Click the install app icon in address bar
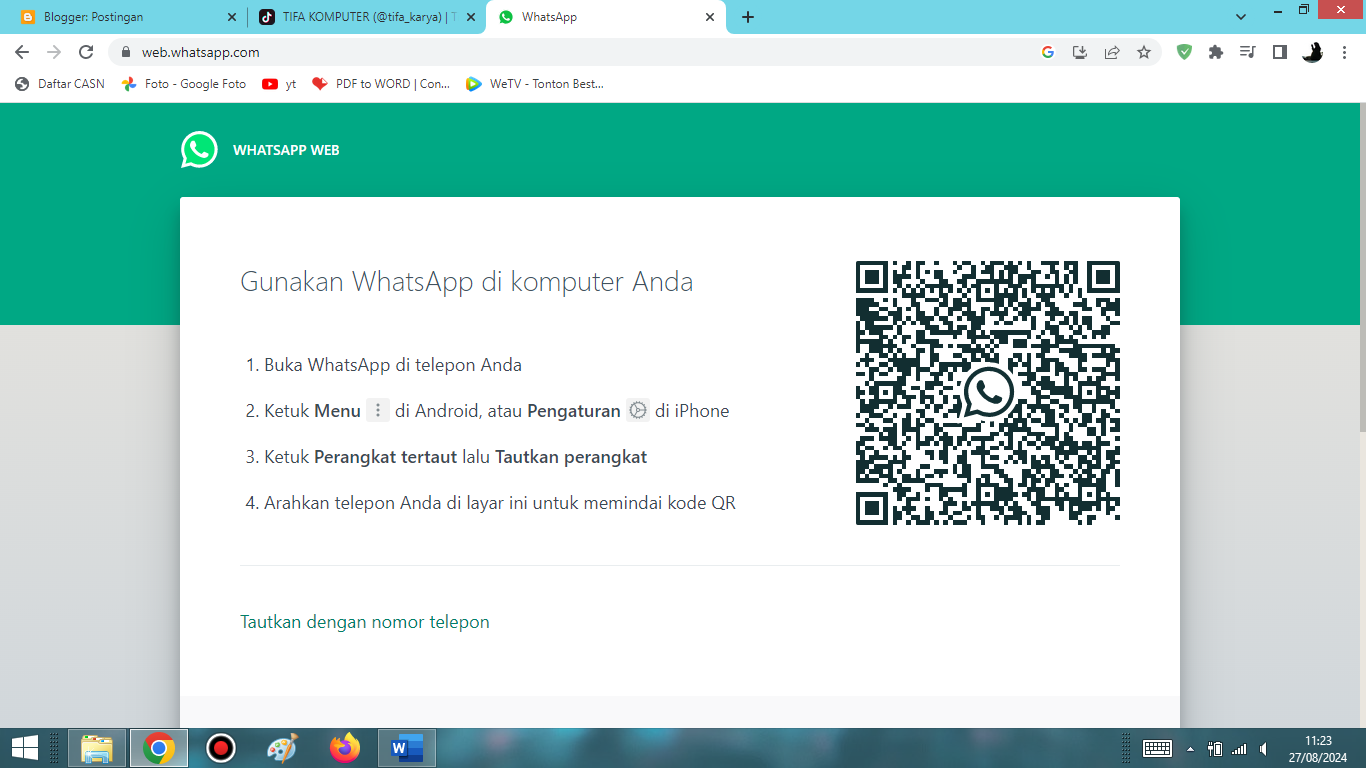The width and height of the screenshot is (1366, 768). click(1080, 52)
